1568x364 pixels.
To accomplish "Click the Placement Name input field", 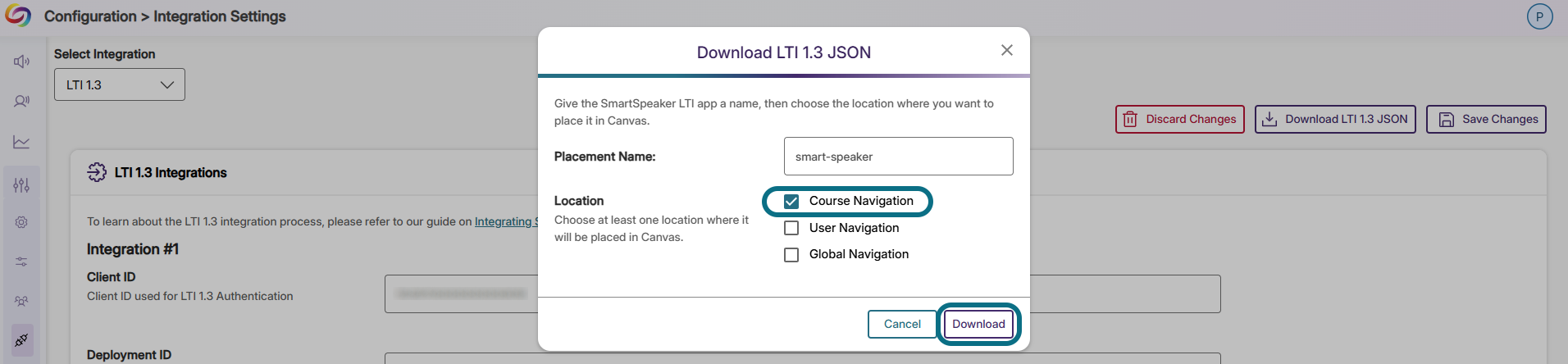I will click(898, 156).
